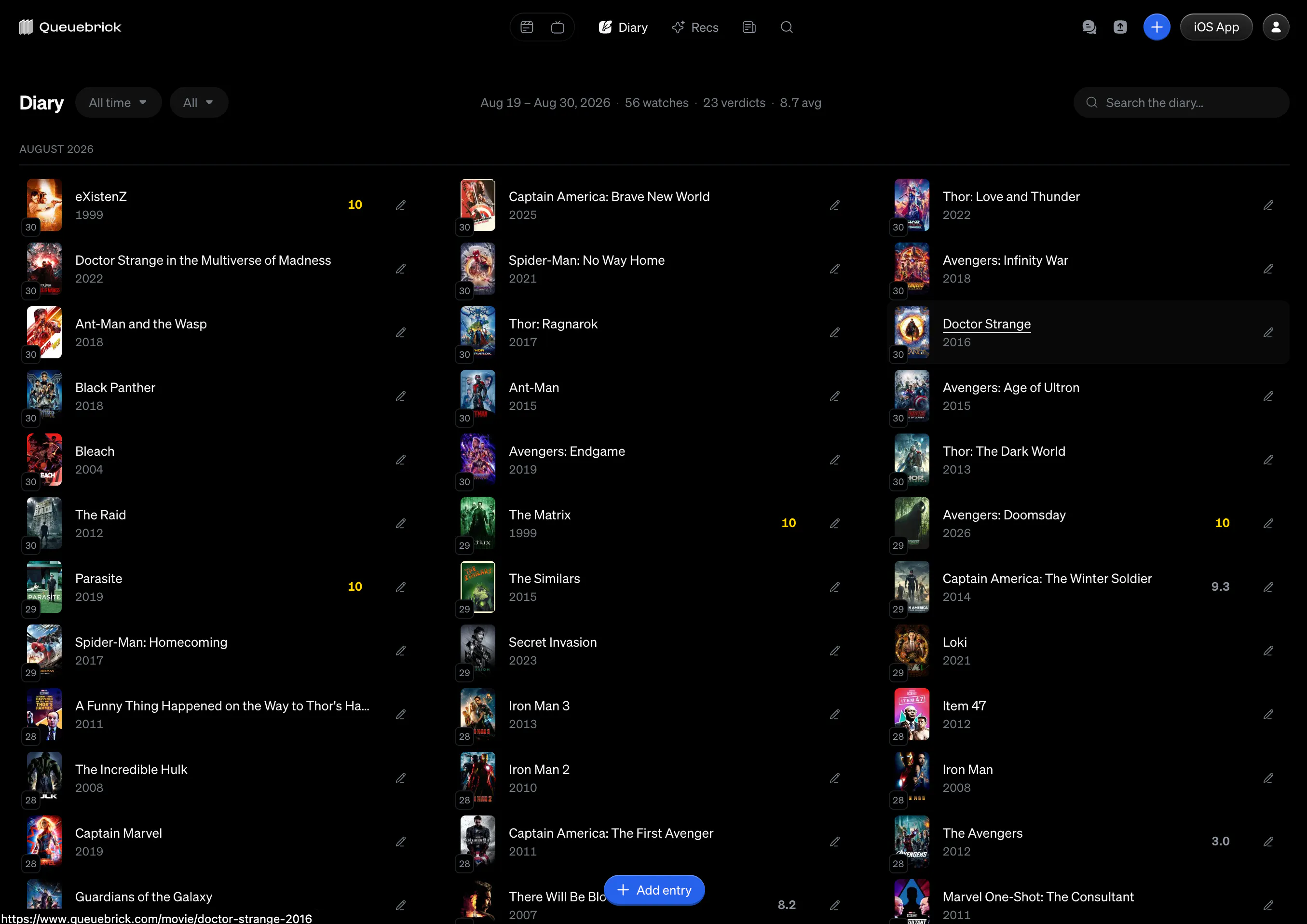1307x924 pixels.
Task: Switch to the Recs tab
Action: [x=694, y=27]
